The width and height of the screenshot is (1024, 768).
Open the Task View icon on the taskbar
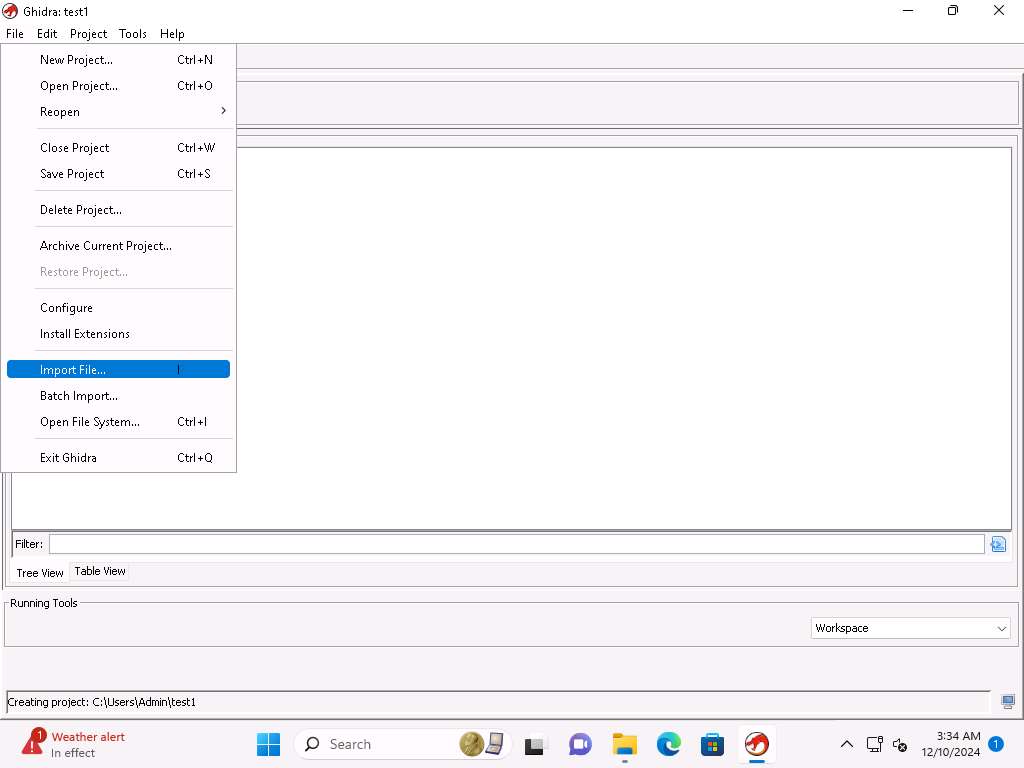(x=535, y=744)
